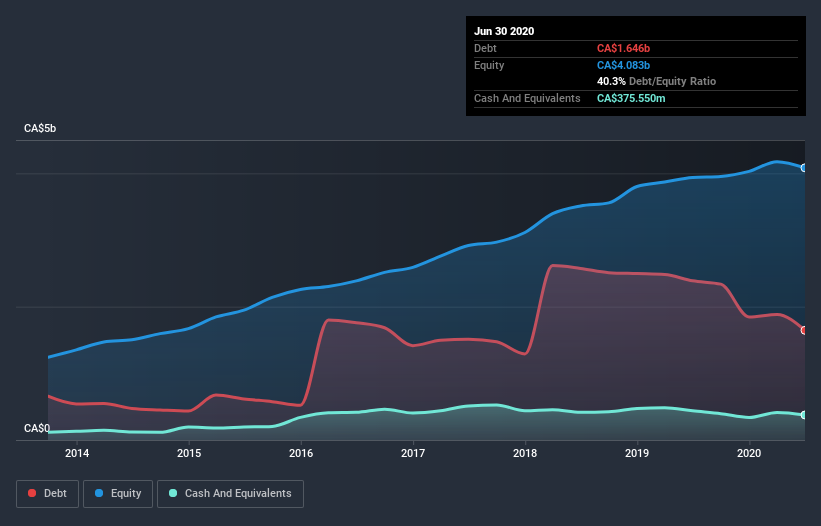This screenshot has width=821, height=526.
Task: Click the Jun 30 2020 tooltip date
Action: [504, 31]
